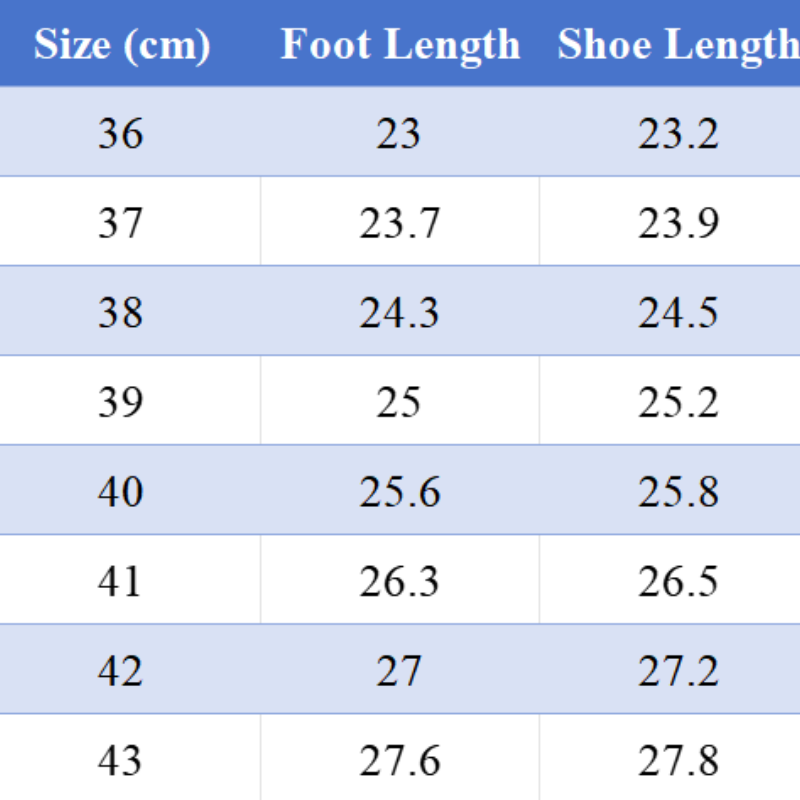Click the size 37 cell

click(x=121, y=223)
